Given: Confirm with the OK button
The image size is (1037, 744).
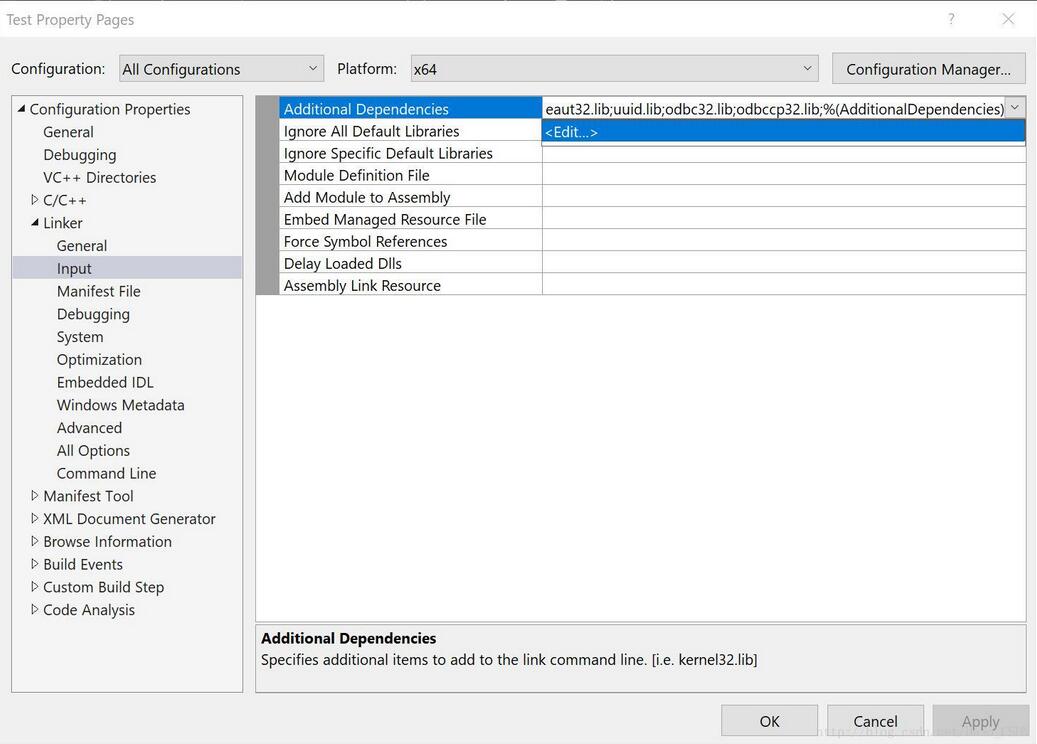Looking at the screenshot, I should point(769,720).
